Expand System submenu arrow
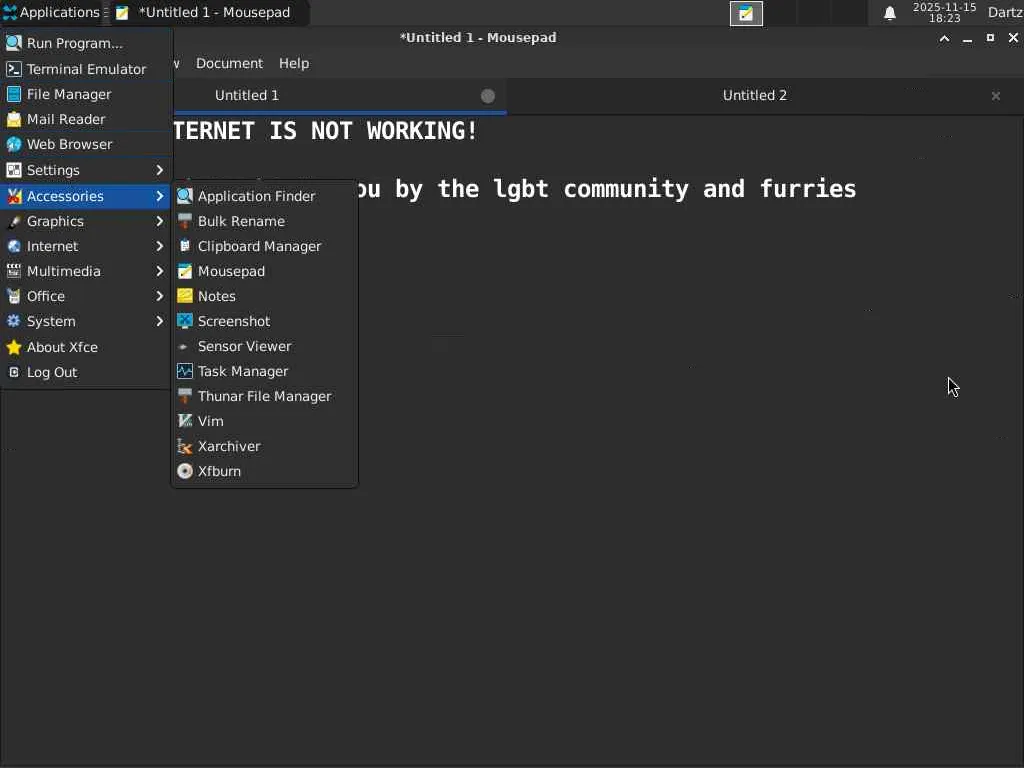 click(x=159, y=321)
